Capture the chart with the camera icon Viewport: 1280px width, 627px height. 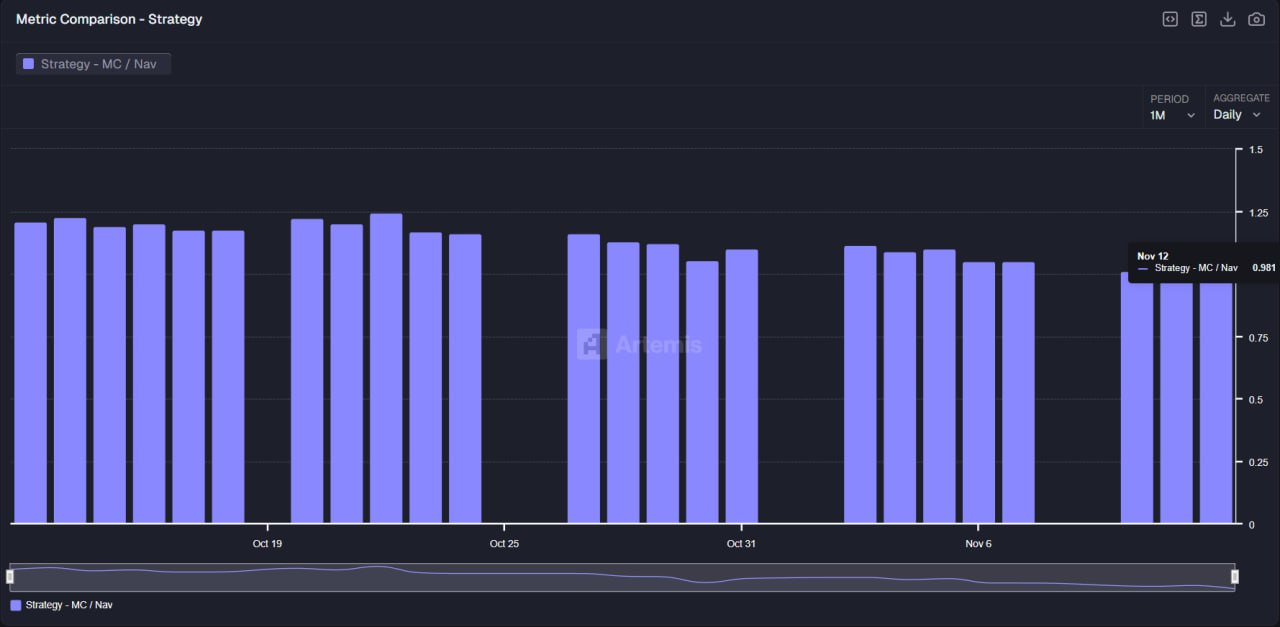(1256, 19)
